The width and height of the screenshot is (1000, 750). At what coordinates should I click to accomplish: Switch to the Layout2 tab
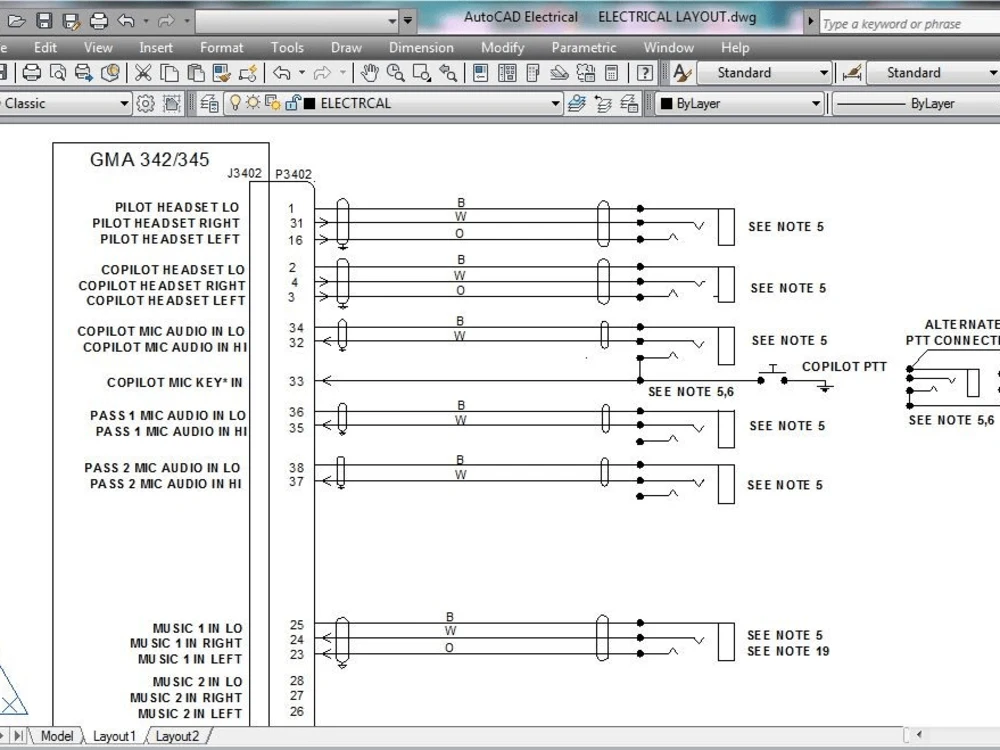point(177,736)
